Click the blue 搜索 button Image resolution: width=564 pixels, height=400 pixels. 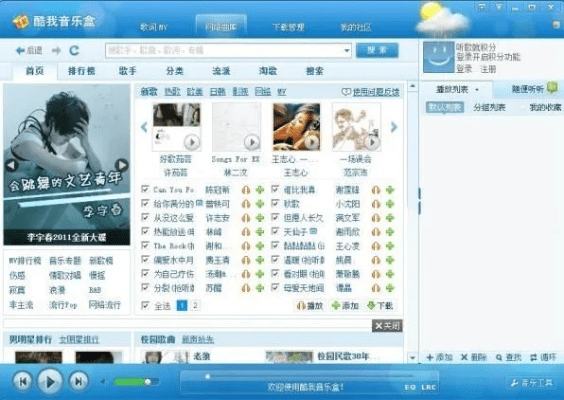point(377,50)
